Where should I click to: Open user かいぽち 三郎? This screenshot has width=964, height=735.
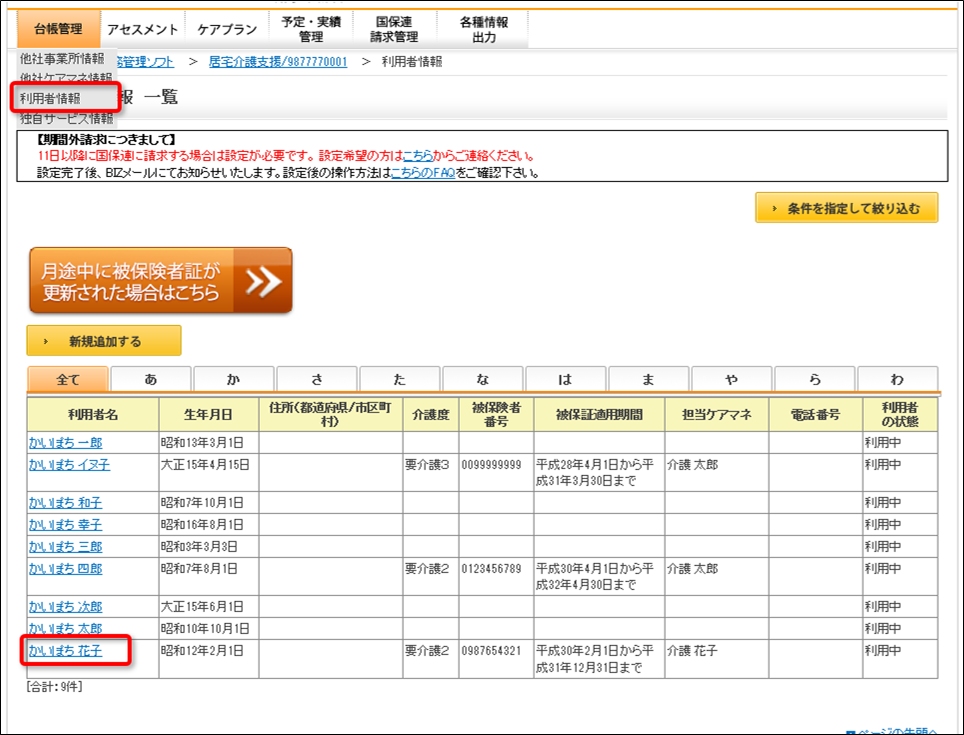coord(65,547)
